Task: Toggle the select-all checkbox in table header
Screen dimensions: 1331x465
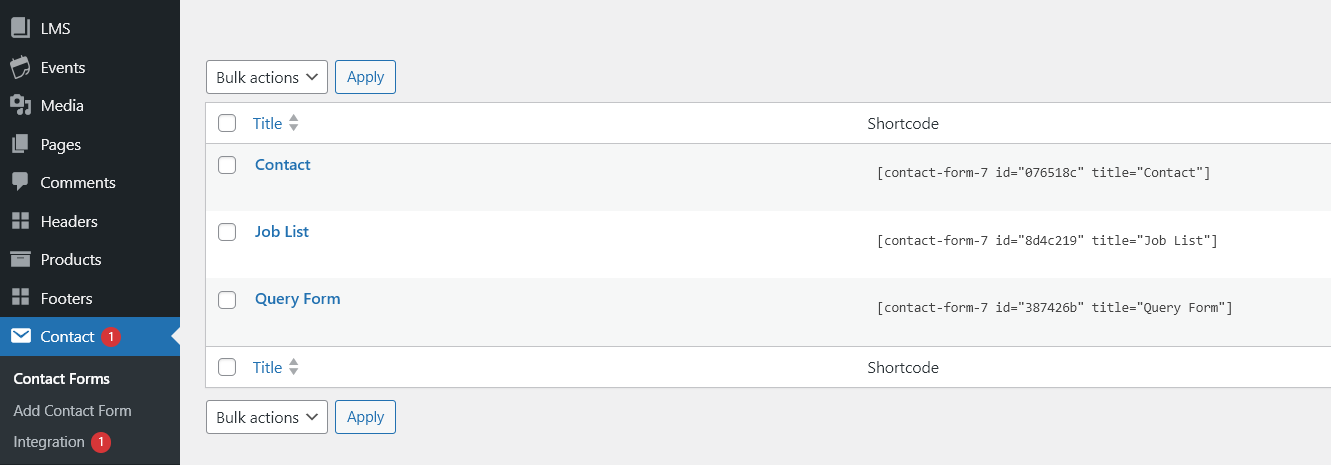Action: tap(227, 123)
